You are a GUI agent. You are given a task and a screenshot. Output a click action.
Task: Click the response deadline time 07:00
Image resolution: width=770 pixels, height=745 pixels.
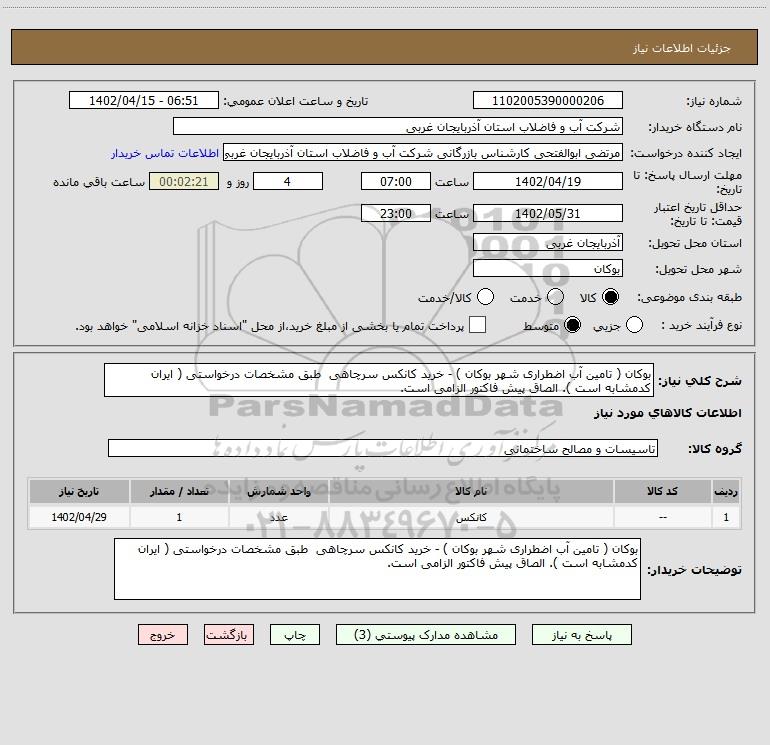[396, 181]
